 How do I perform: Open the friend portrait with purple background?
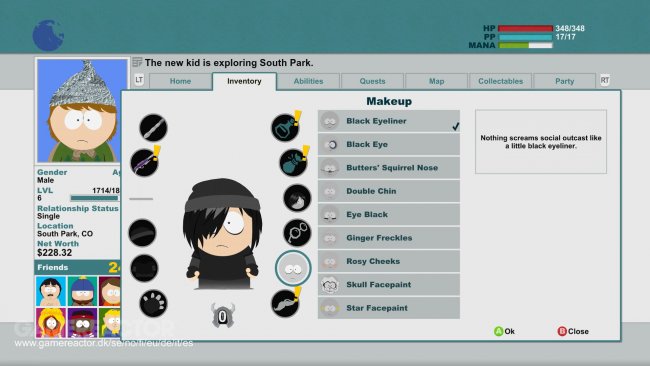(x=82, y=322)
